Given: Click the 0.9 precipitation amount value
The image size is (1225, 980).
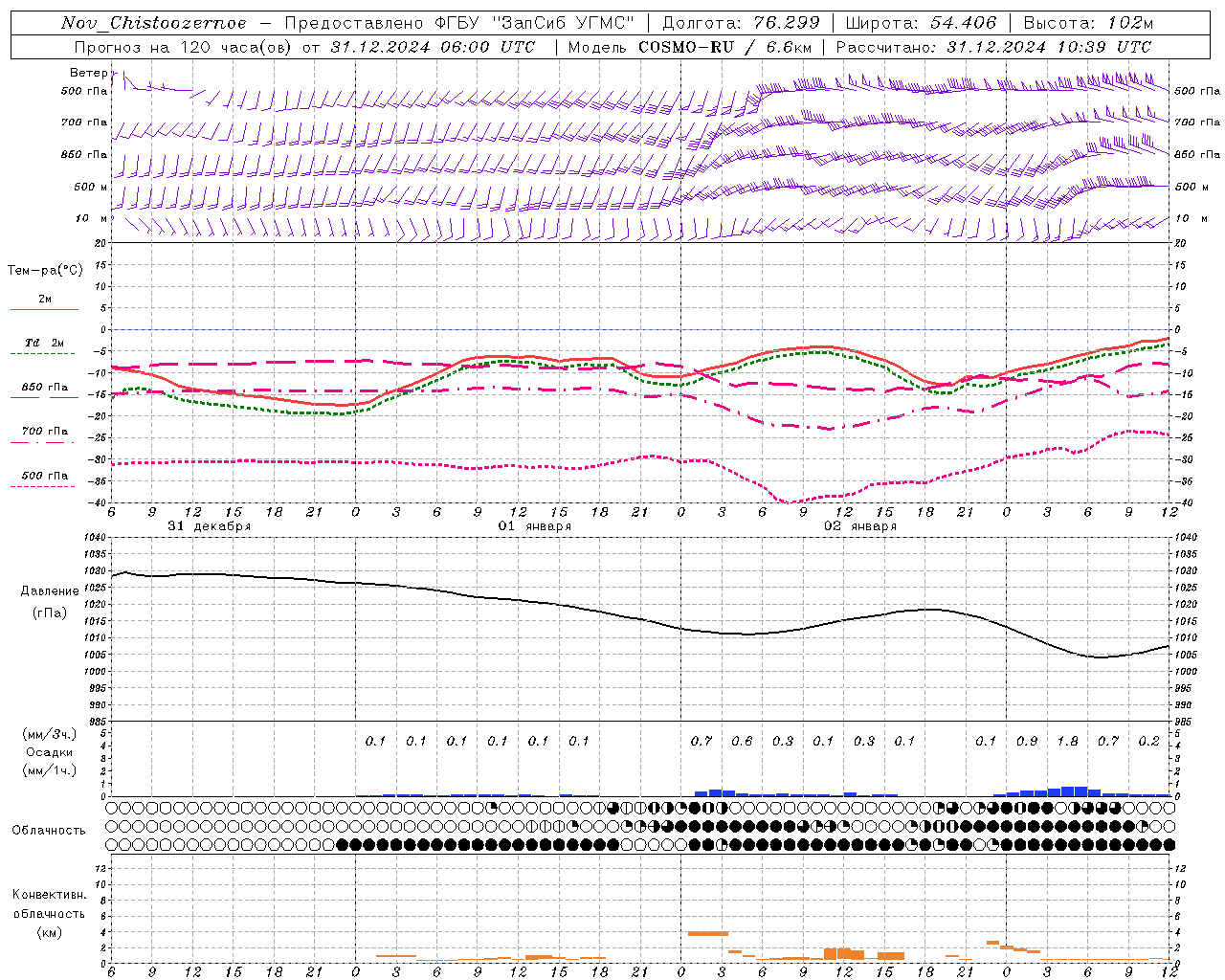Looking at the screenshot, I should click(x=1027, y=741).
